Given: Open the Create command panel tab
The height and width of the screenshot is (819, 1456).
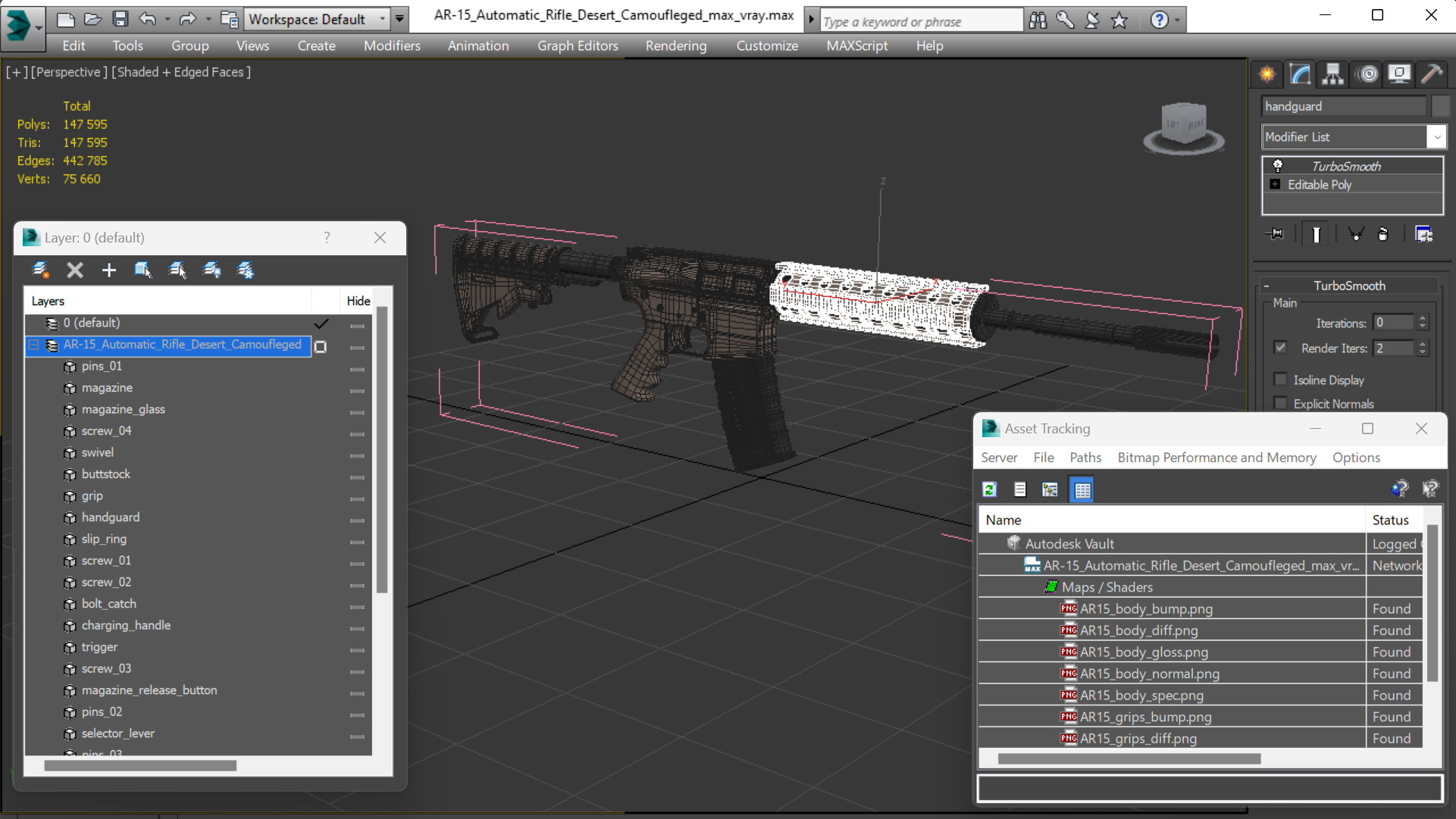Looking at the screenshot, I should click(x=1267, y=73).
